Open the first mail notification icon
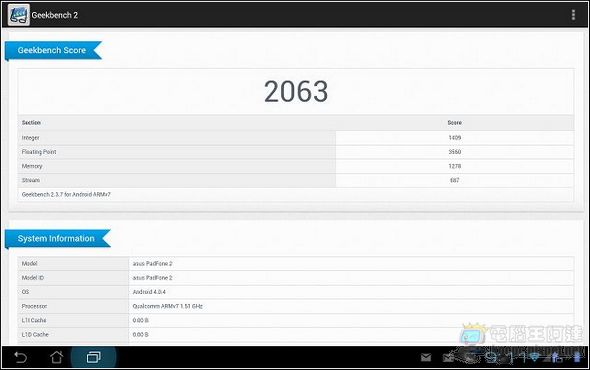This screenshot has height=370, width=590. [426, 357]
